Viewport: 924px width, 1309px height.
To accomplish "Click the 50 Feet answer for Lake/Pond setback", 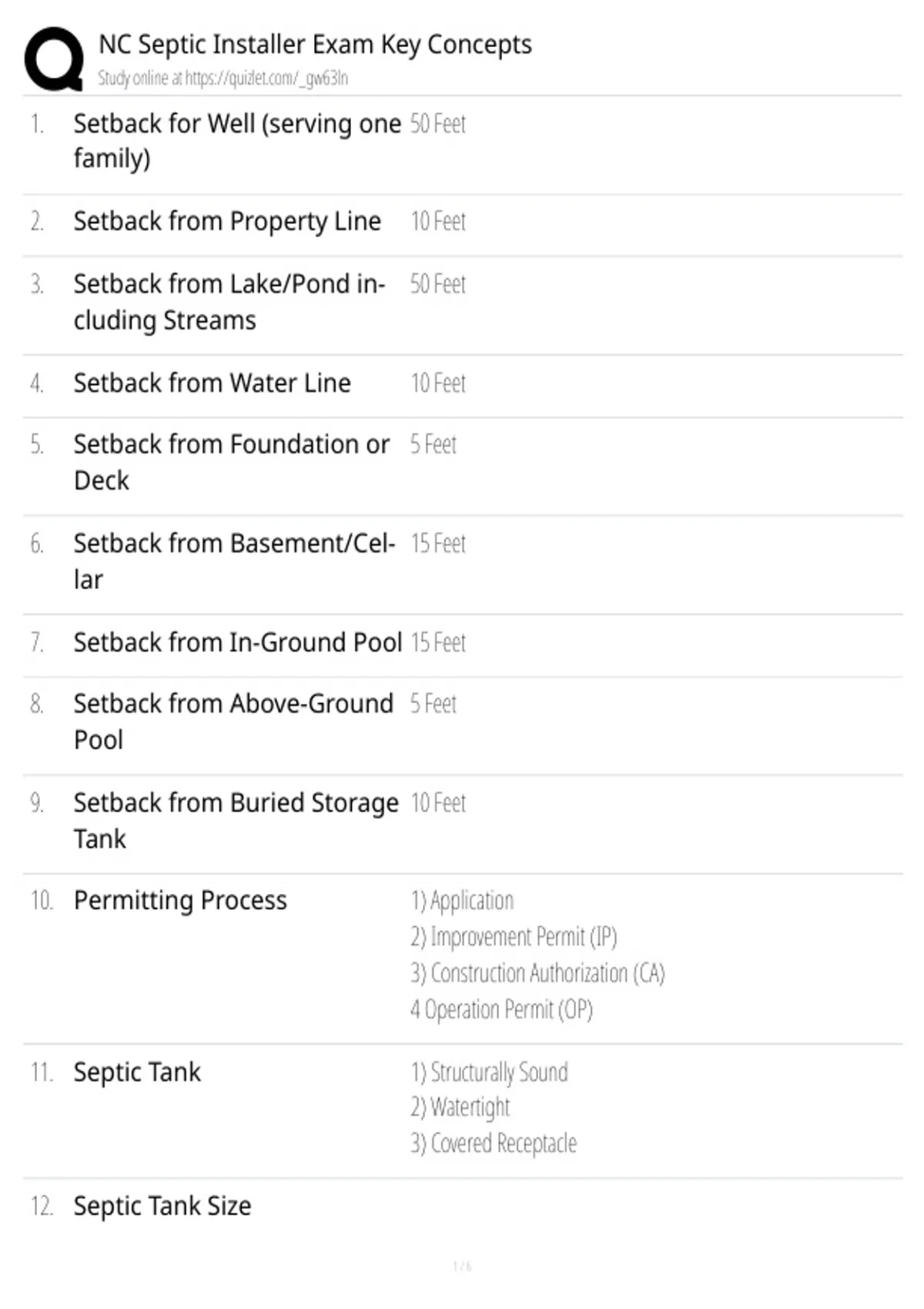I will point(437,284).
